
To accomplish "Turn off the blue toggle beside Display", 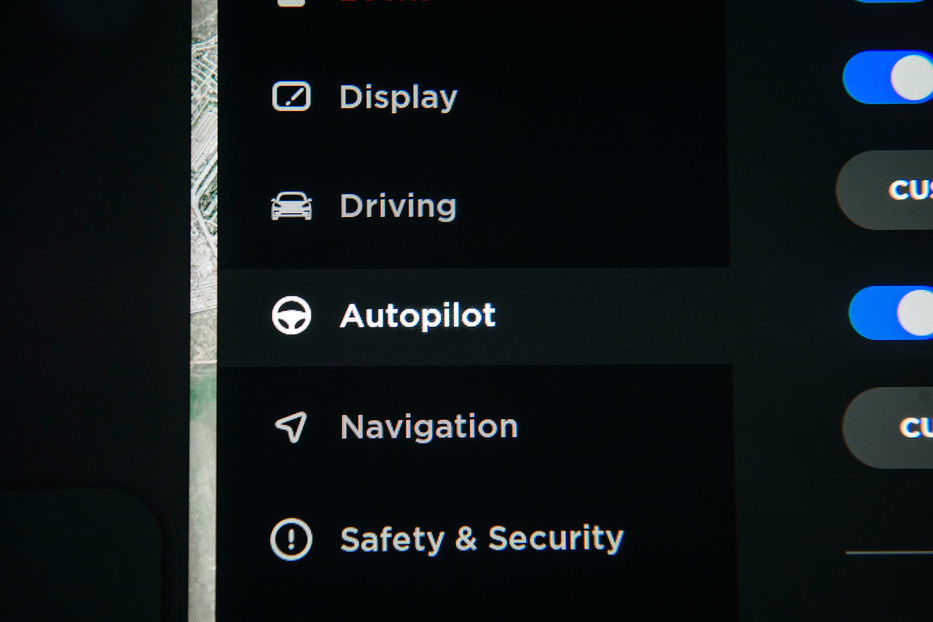I will pyautogui.click(x=888, y=77).
